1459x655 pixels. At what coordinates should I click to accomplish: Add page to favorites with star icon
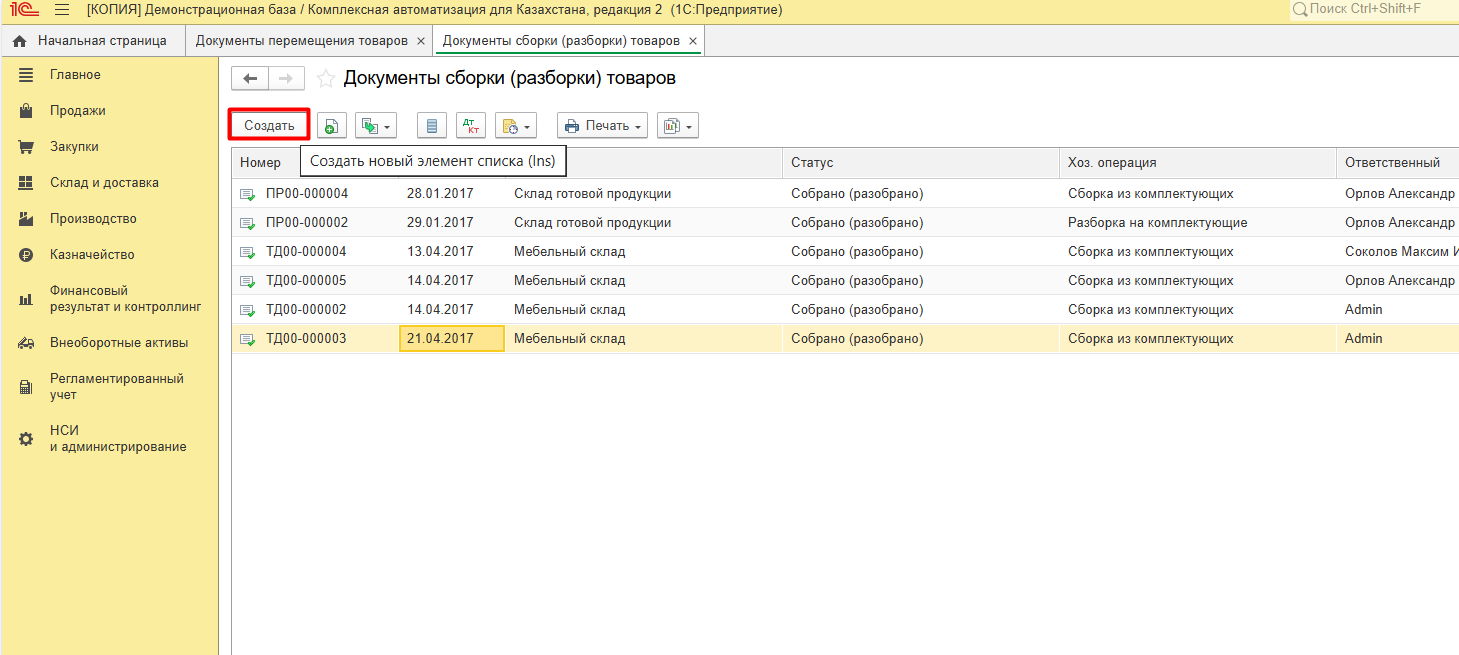click(x=325, y=79)
